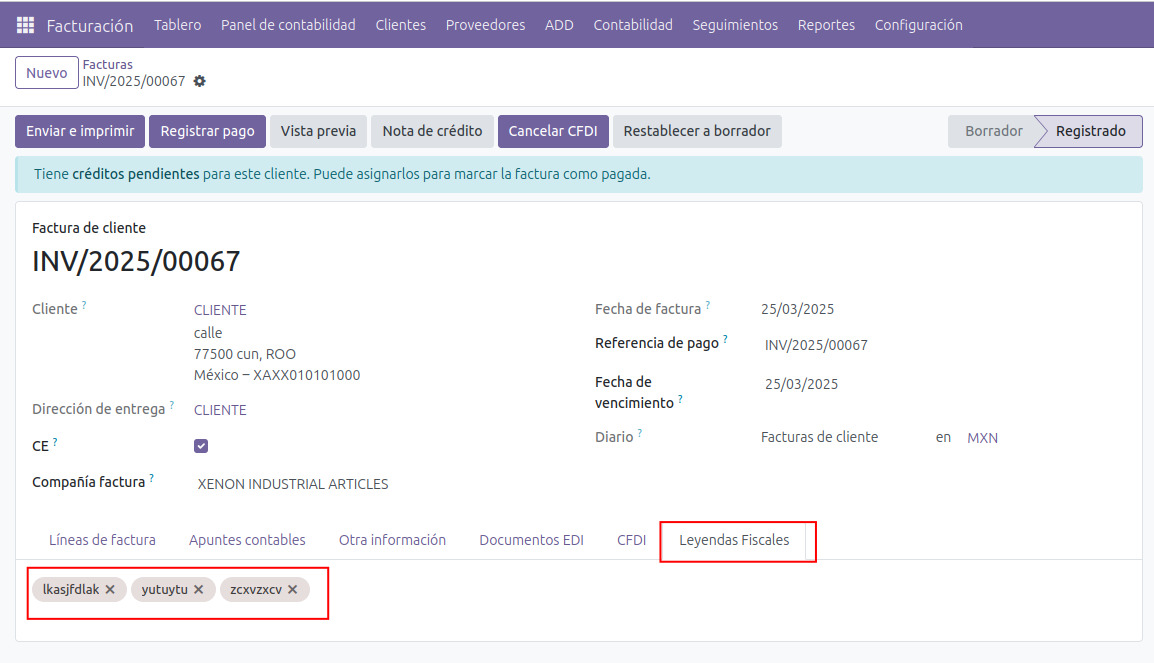
Task: Open the Contabilidad menu
Action: [x=632, y=25]
